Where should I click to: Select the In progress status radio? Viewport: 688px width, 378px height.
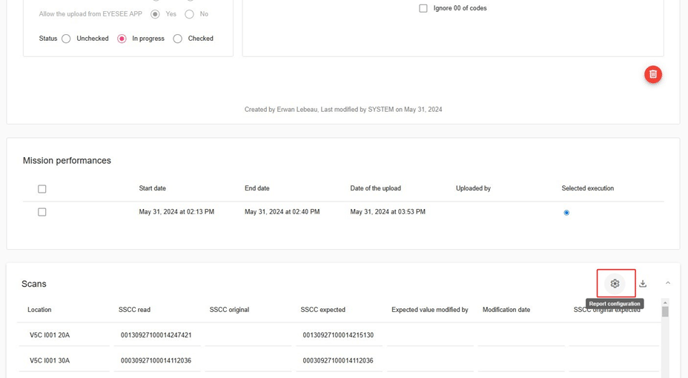click(x=122, y=39)
